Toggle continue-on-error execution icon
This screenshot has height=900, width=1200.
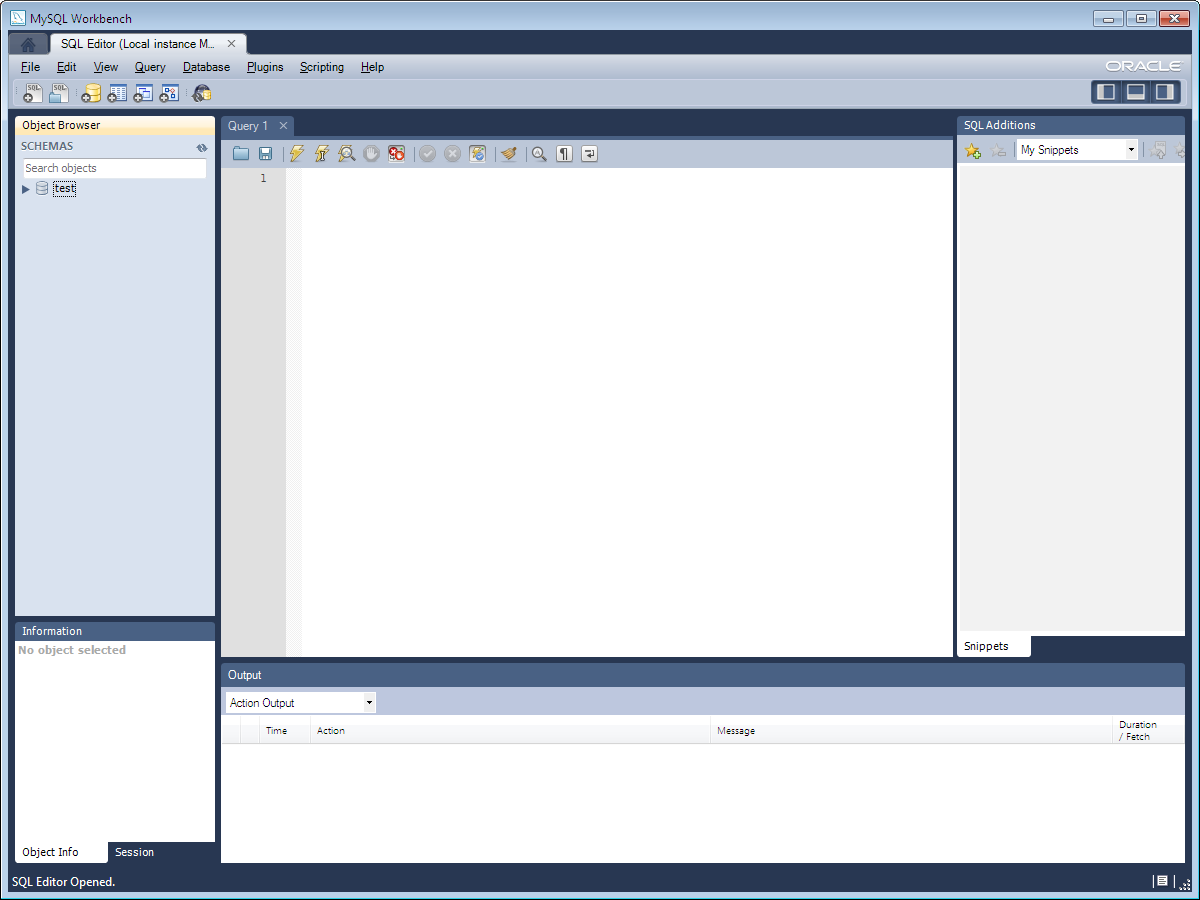pyautogui.click(x=397, y=154)
